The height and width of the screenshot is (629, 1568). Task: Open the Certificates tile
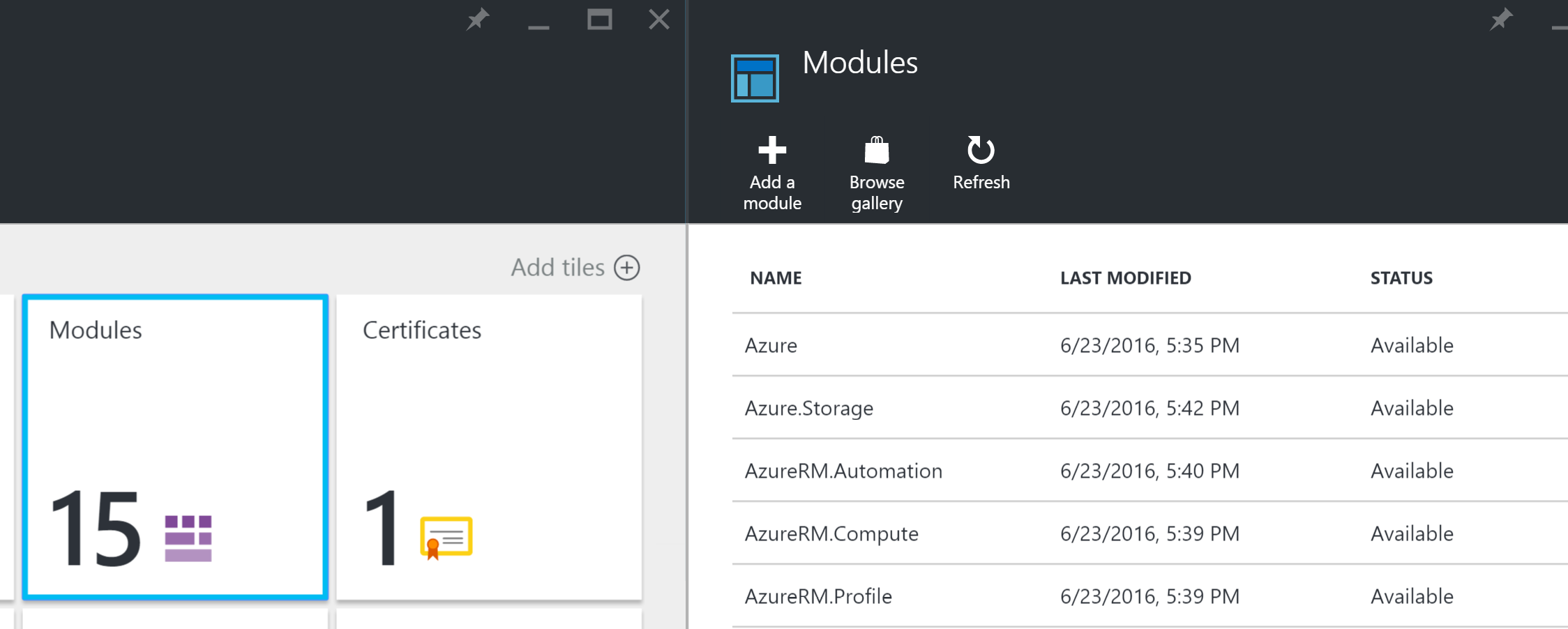(490, 445)
